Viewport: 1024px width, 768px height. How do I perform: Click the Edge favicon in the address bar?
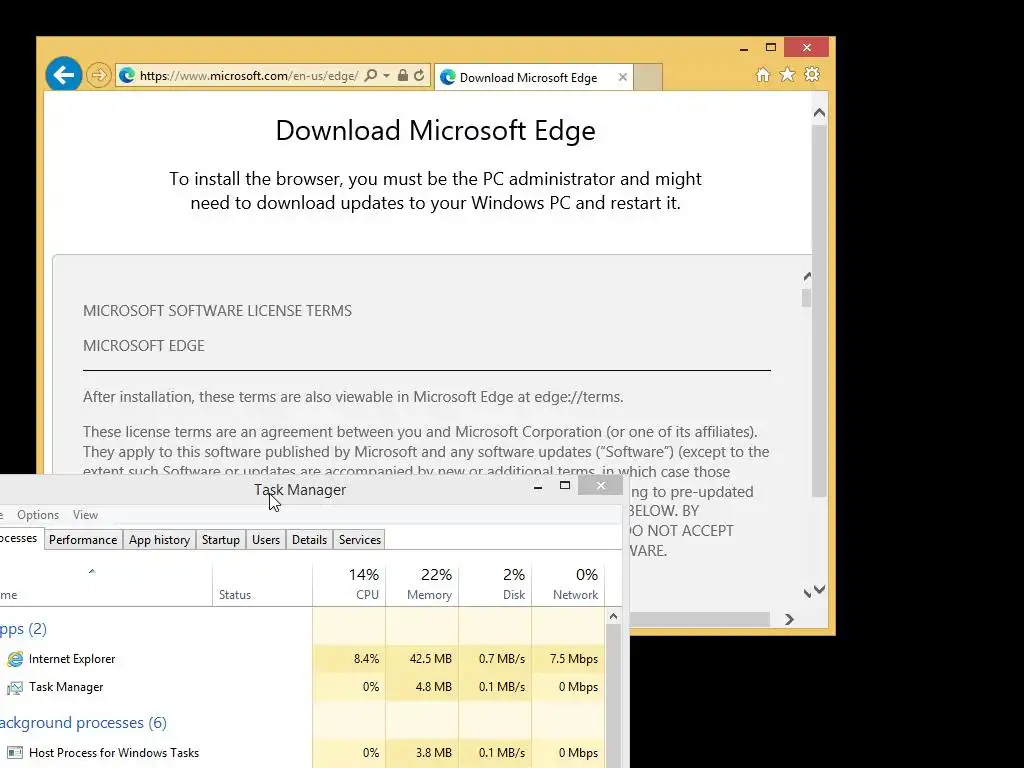coord(127,76)
